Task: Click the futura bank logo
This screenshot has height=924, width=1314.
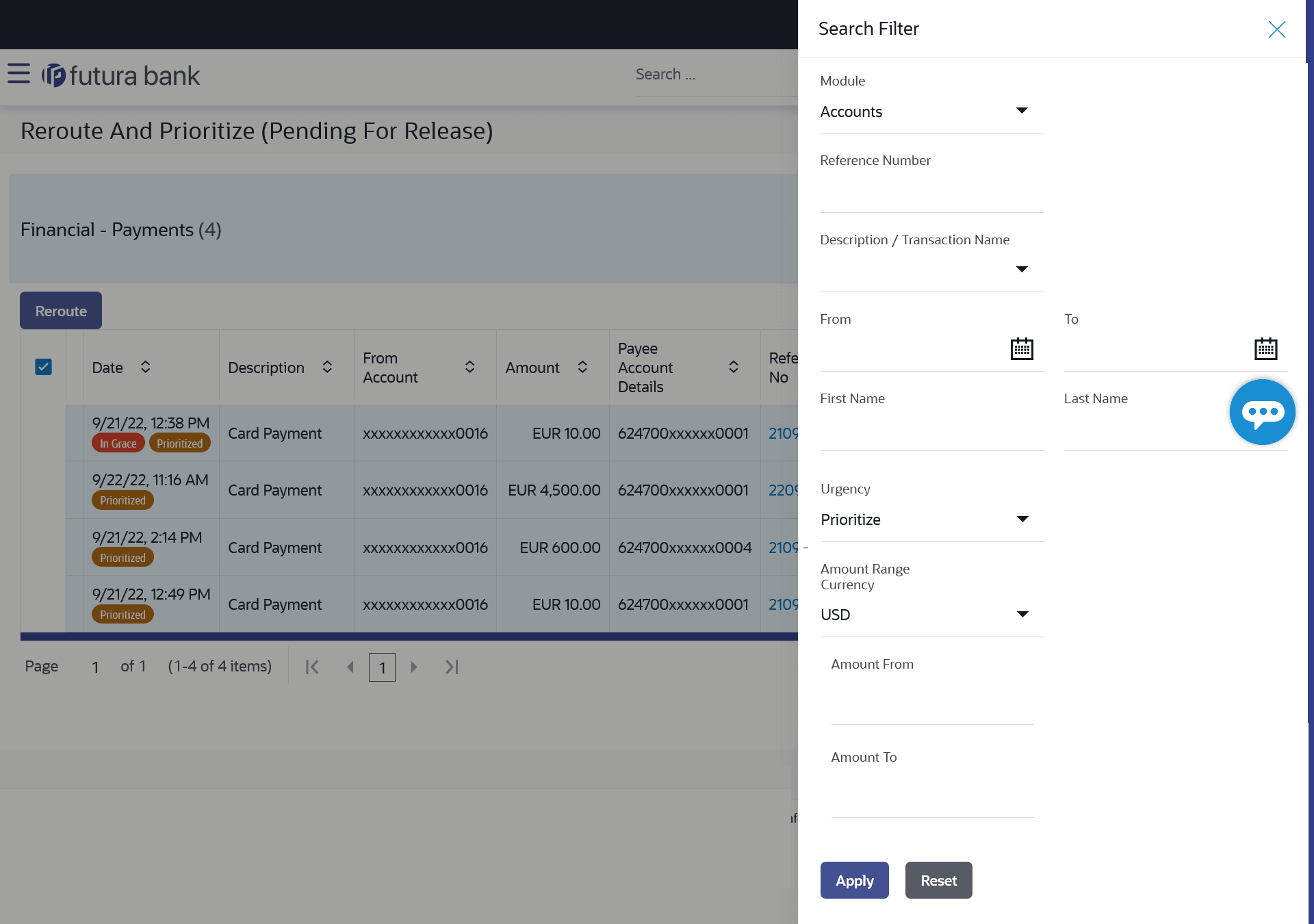Action: tap(121, 75)
